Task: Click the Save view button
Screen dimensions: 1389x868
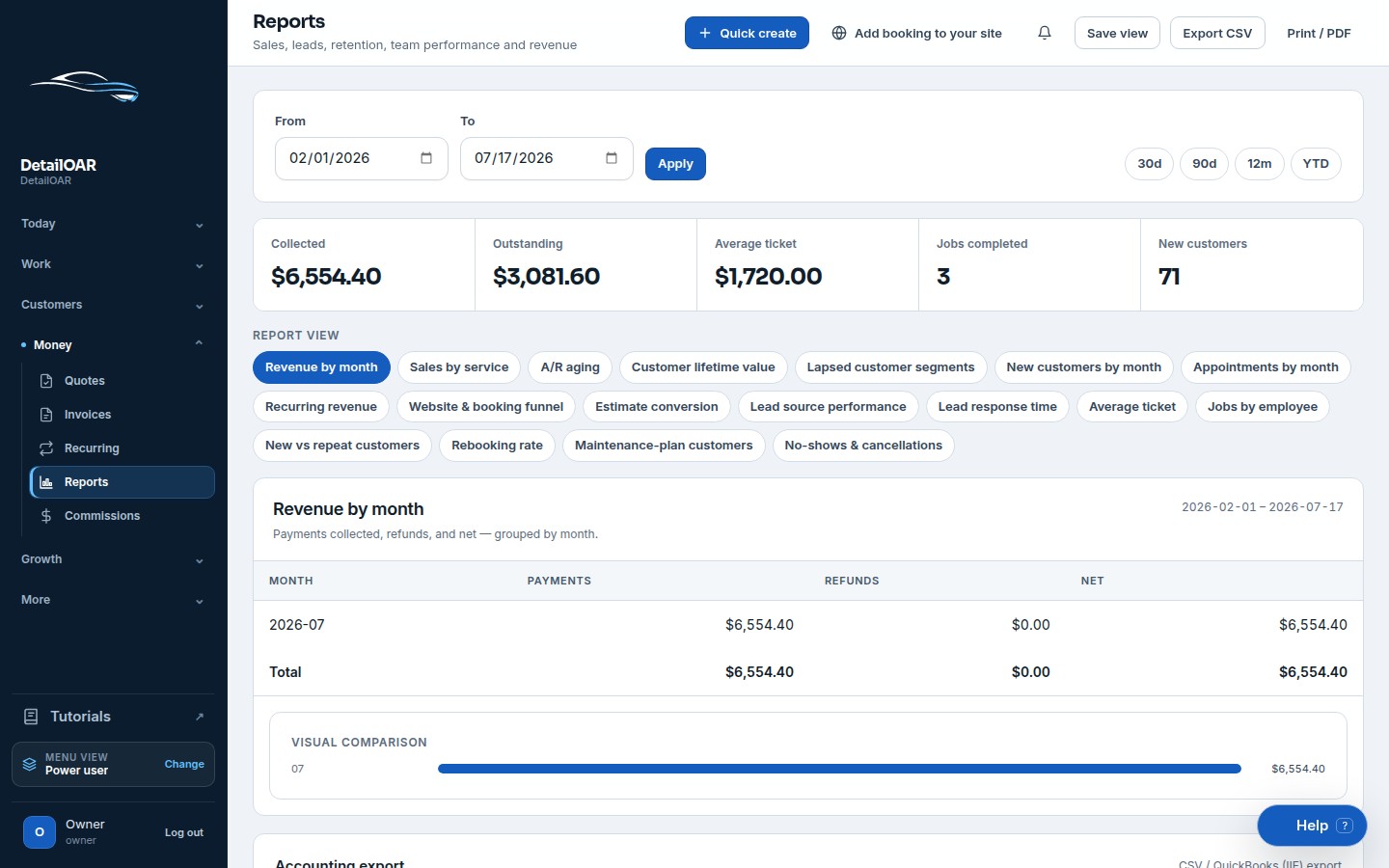Action: tap(1117, 33)
